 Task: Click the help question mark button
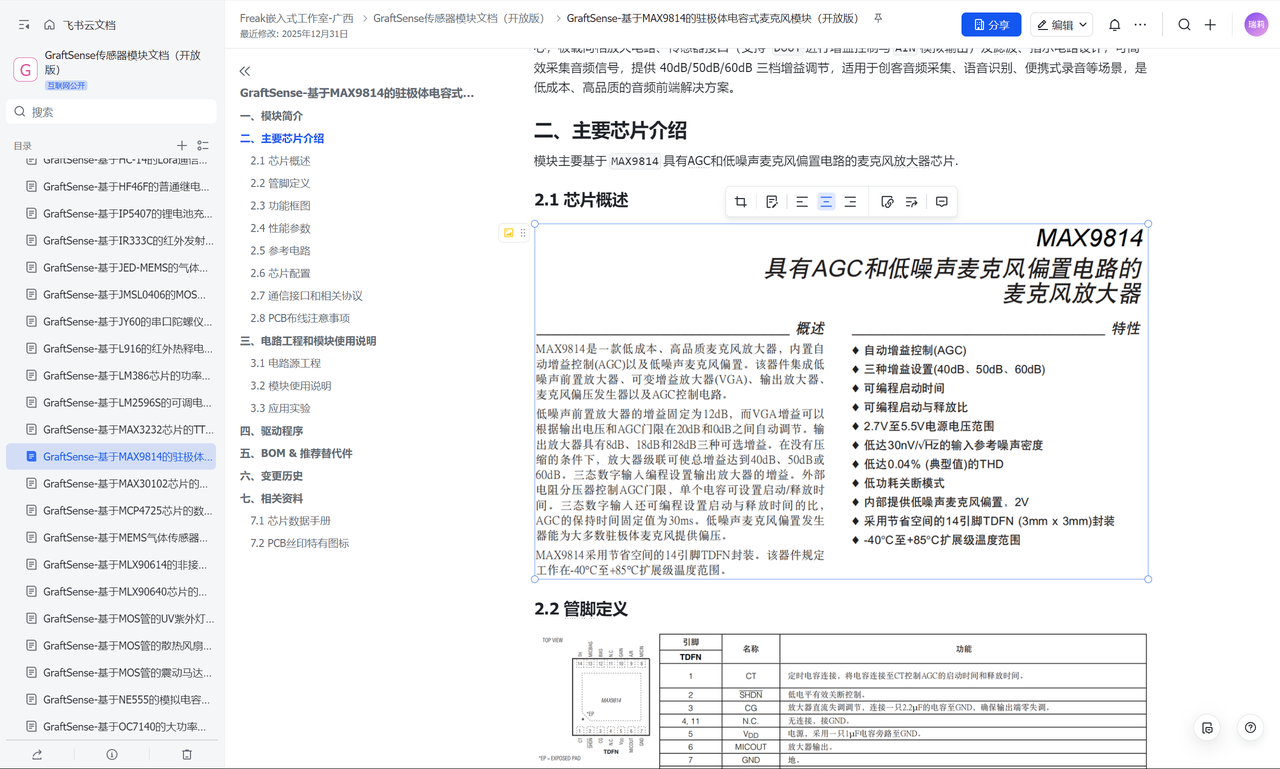pos(1250,727)
